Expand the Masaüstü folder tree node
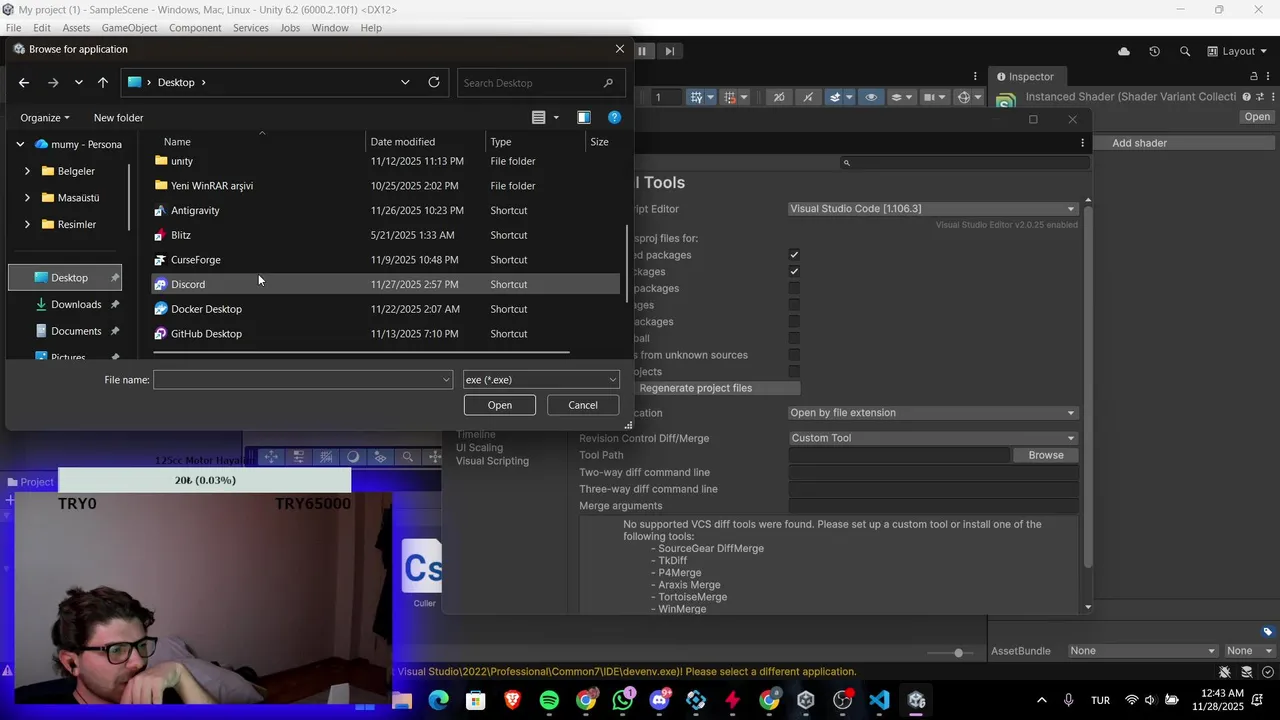Image resolution: width=1280 pixels, height=720 pixels. [27, 198]
